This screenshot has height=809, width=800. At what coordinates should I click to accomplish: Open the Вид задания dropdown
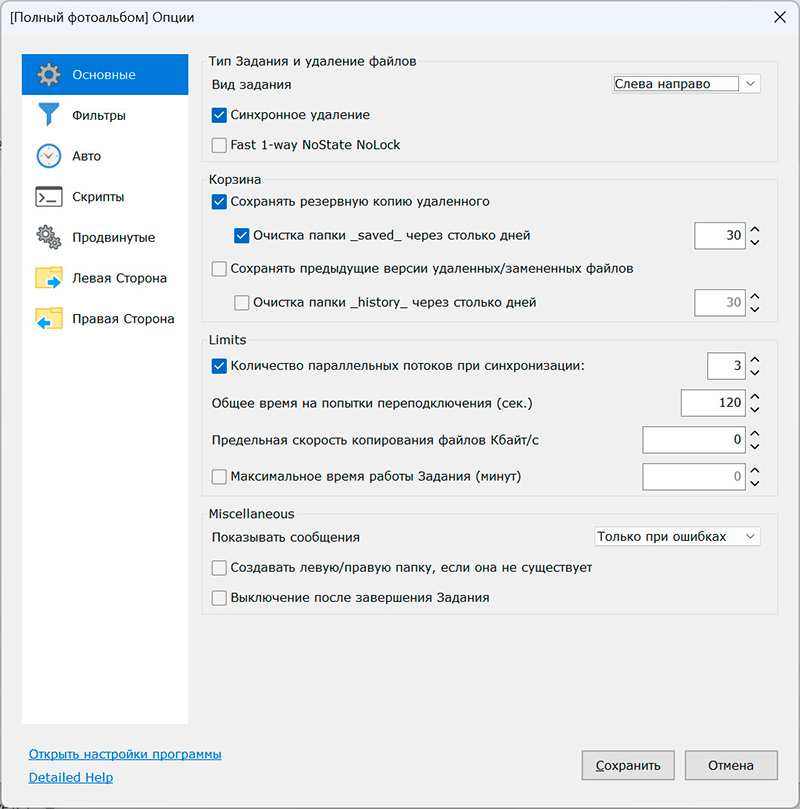(686, 84)
